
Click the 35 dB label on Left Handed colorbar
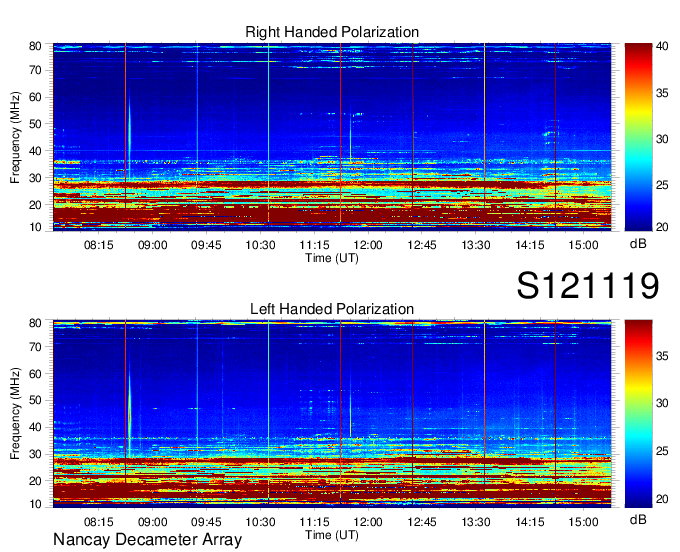(662, 356)
